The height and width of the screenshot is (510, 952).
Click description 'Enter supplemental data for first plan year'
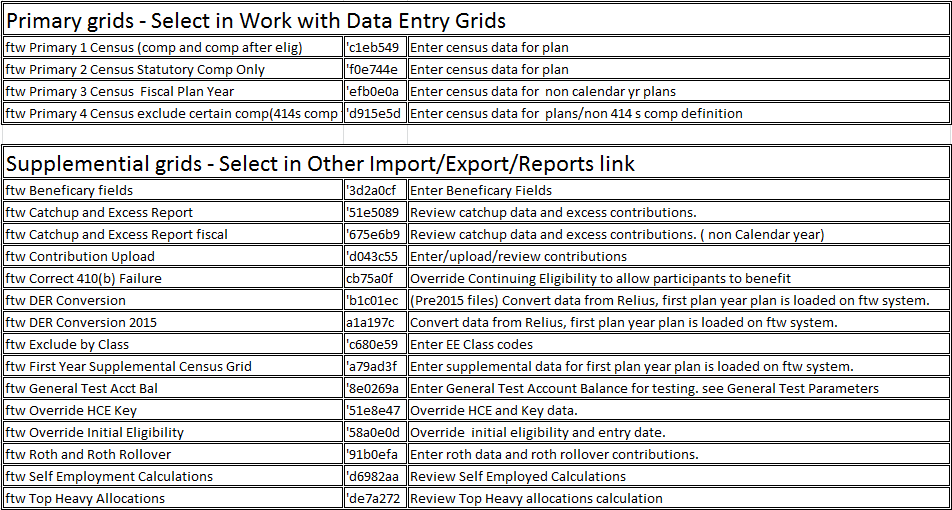click(678, 366)
